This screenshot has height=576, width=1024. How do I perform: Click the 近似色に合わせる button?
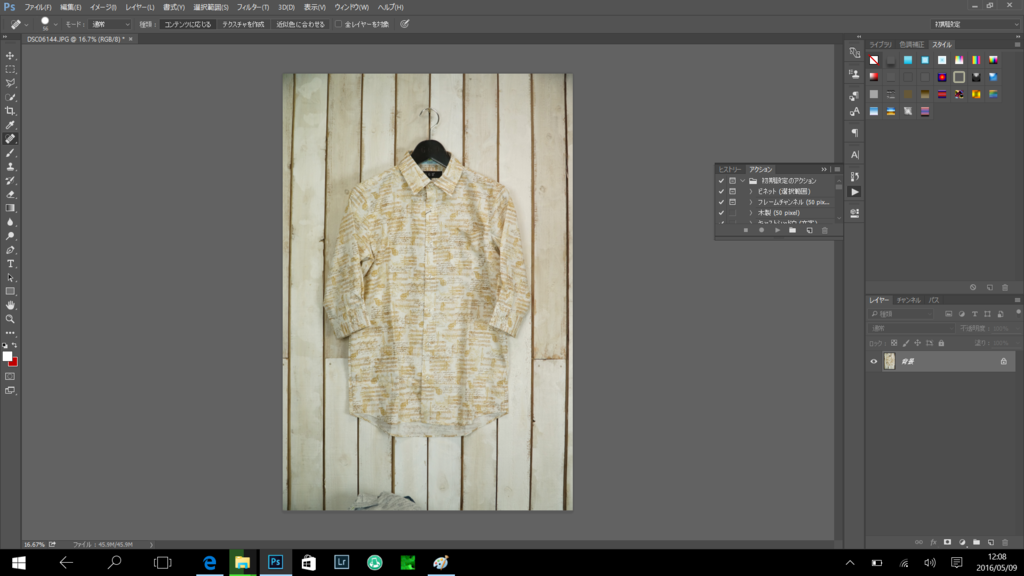point(300,24)
